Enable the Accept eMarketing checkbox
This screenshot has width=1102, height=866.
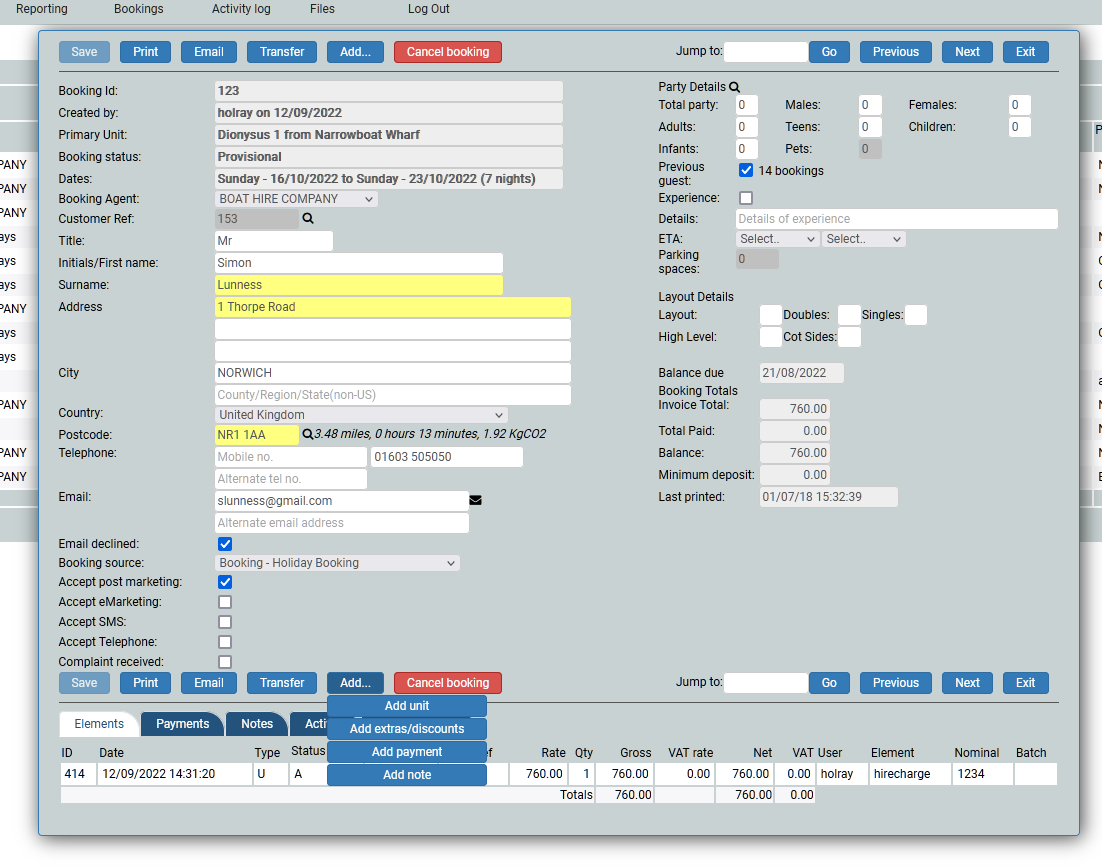coord(225,602)
